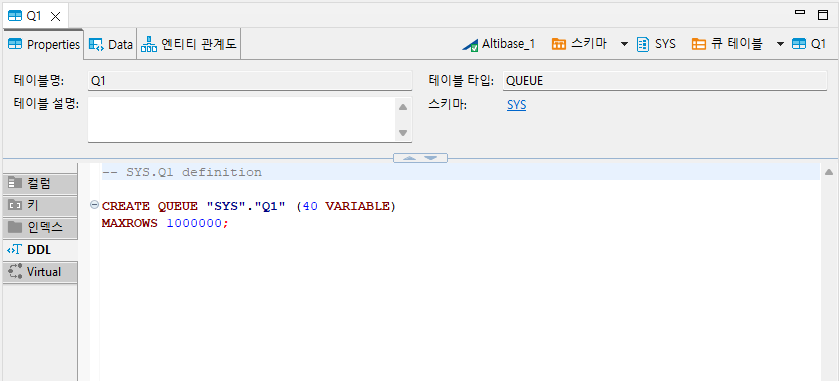The width and height of the screenshot is (839, 381).
Task: Click the panel divider collapse up arrow
Action: [409, 158]
